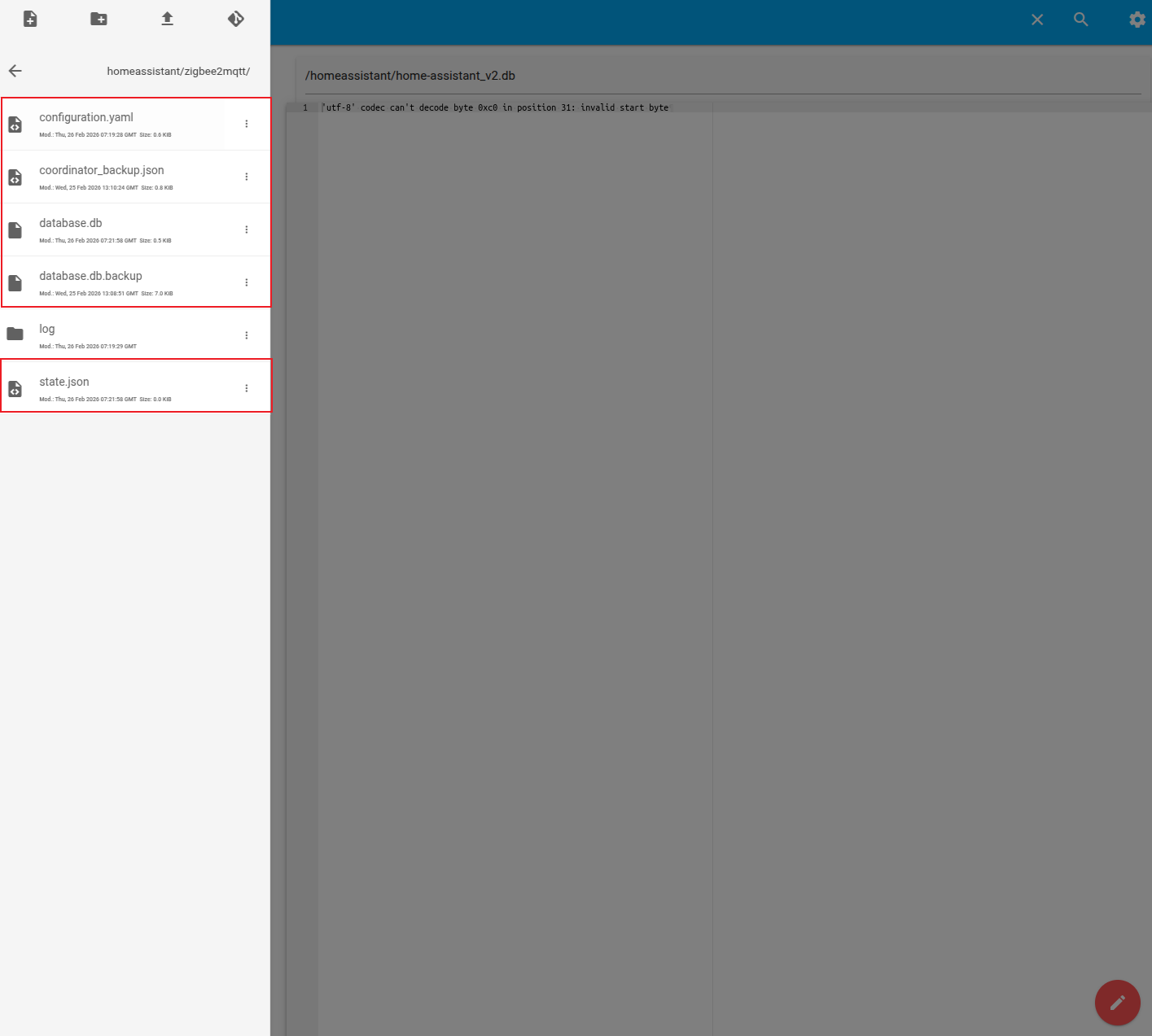Click the database.db file icon
Screen dimensions: 1152x1036
15,230
